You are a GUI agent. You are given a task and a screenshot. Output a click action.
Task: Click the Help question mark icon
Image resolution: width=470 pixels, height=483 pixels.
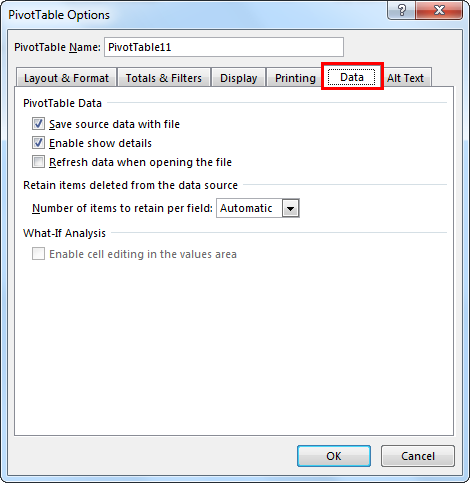coord(401,10)
